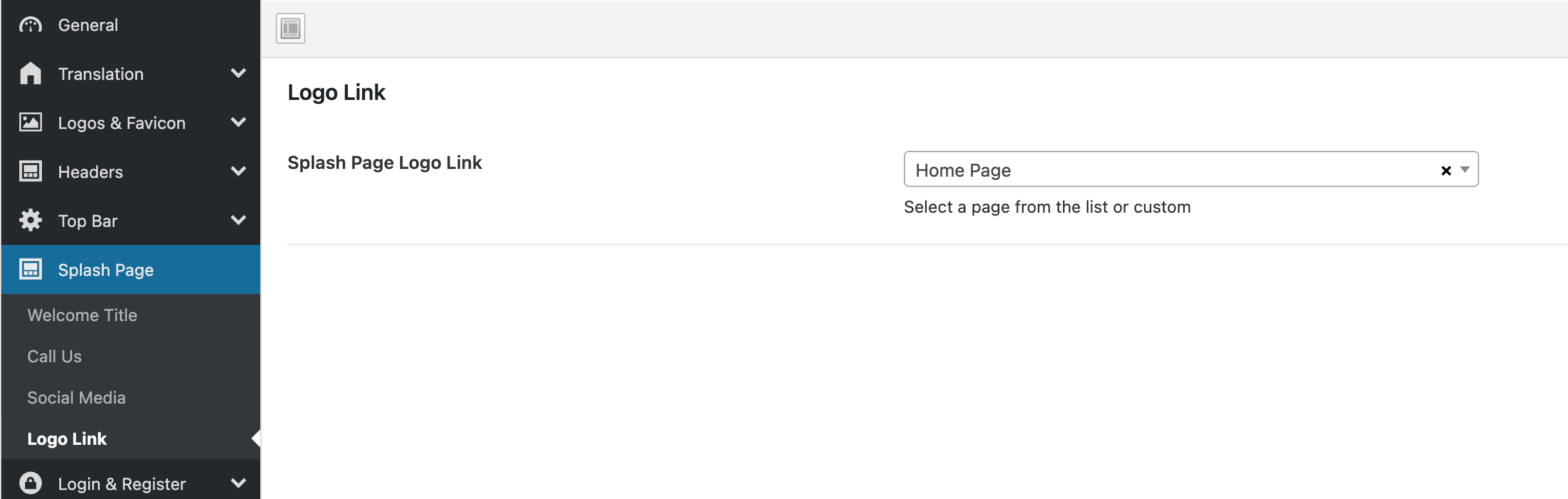
Task: Expand the Translation menu chevron
Action: (238, 73)
